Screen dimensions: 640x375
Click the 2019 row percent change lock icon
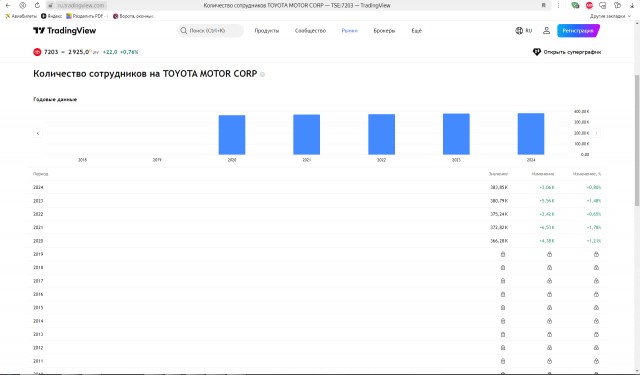click(596, 254)
